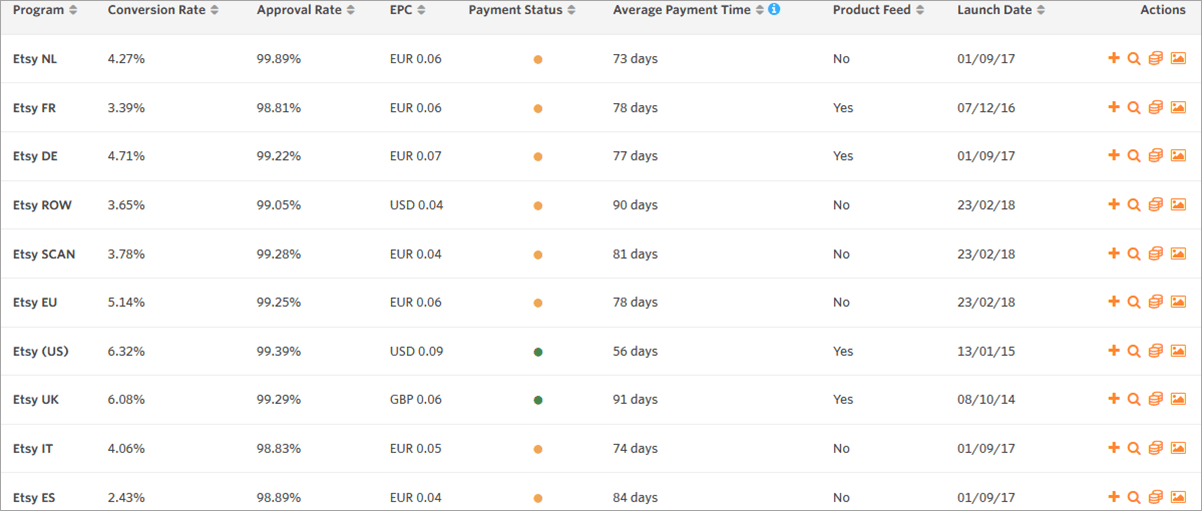The image size is (1202, 511).
Task: Open the coins icon for Etsy DE
Action: (x=1156, y=156)
